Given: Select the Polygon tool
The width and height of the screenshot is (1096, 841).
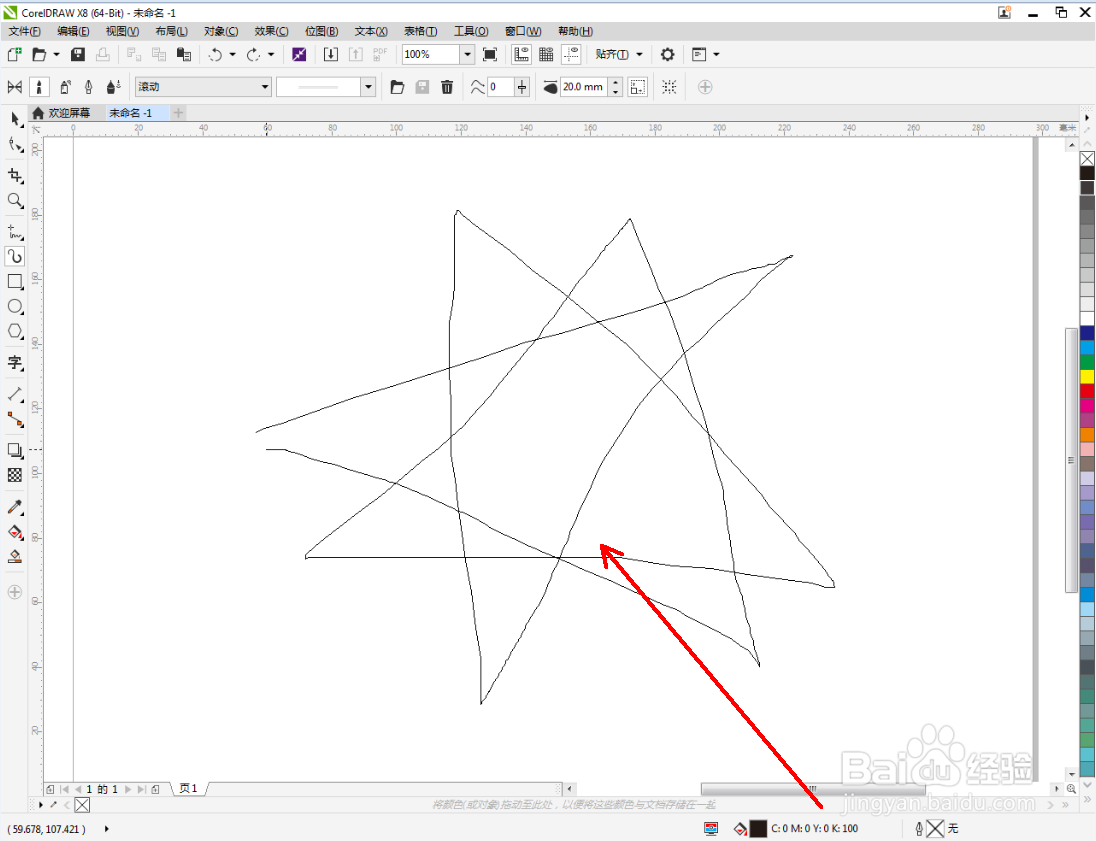Looking at the screenshot, I should tap(15, 332).
